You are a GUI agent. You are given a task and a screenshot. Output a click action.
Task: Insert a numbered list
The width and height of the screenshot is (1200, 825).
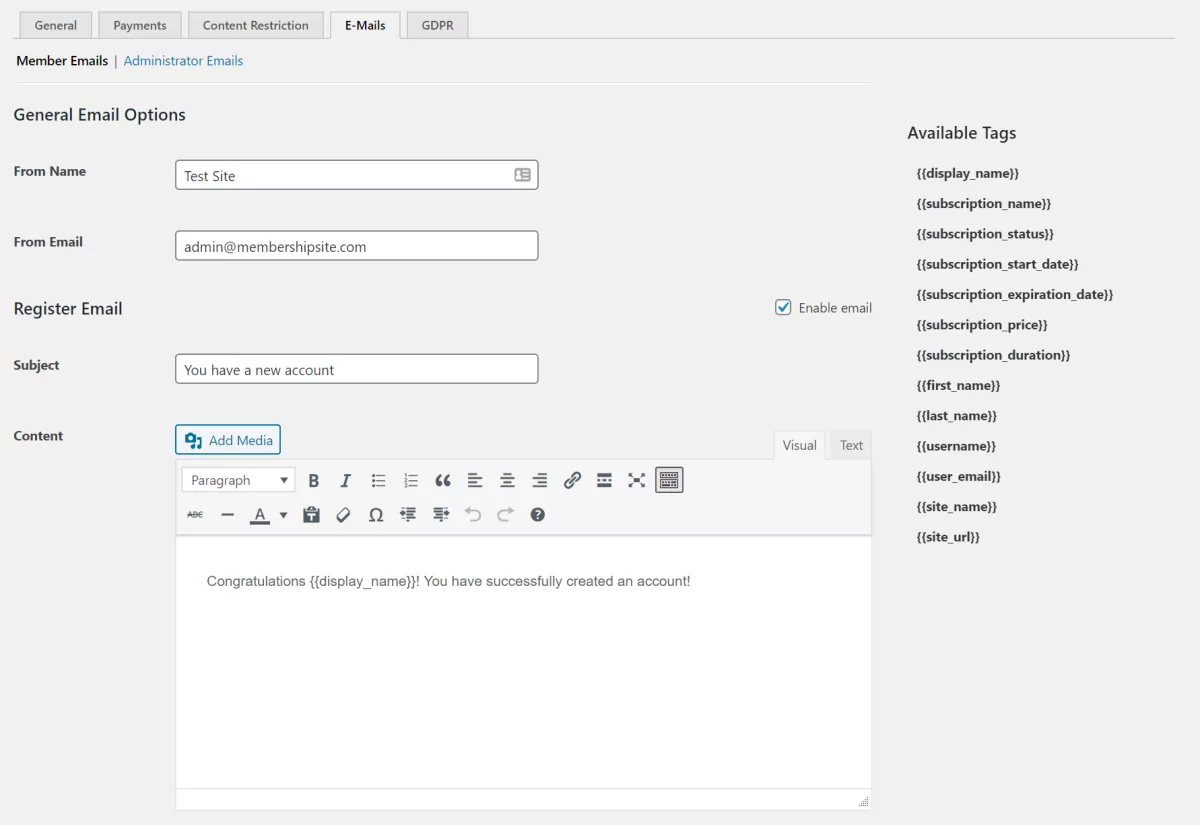[410, 481]
